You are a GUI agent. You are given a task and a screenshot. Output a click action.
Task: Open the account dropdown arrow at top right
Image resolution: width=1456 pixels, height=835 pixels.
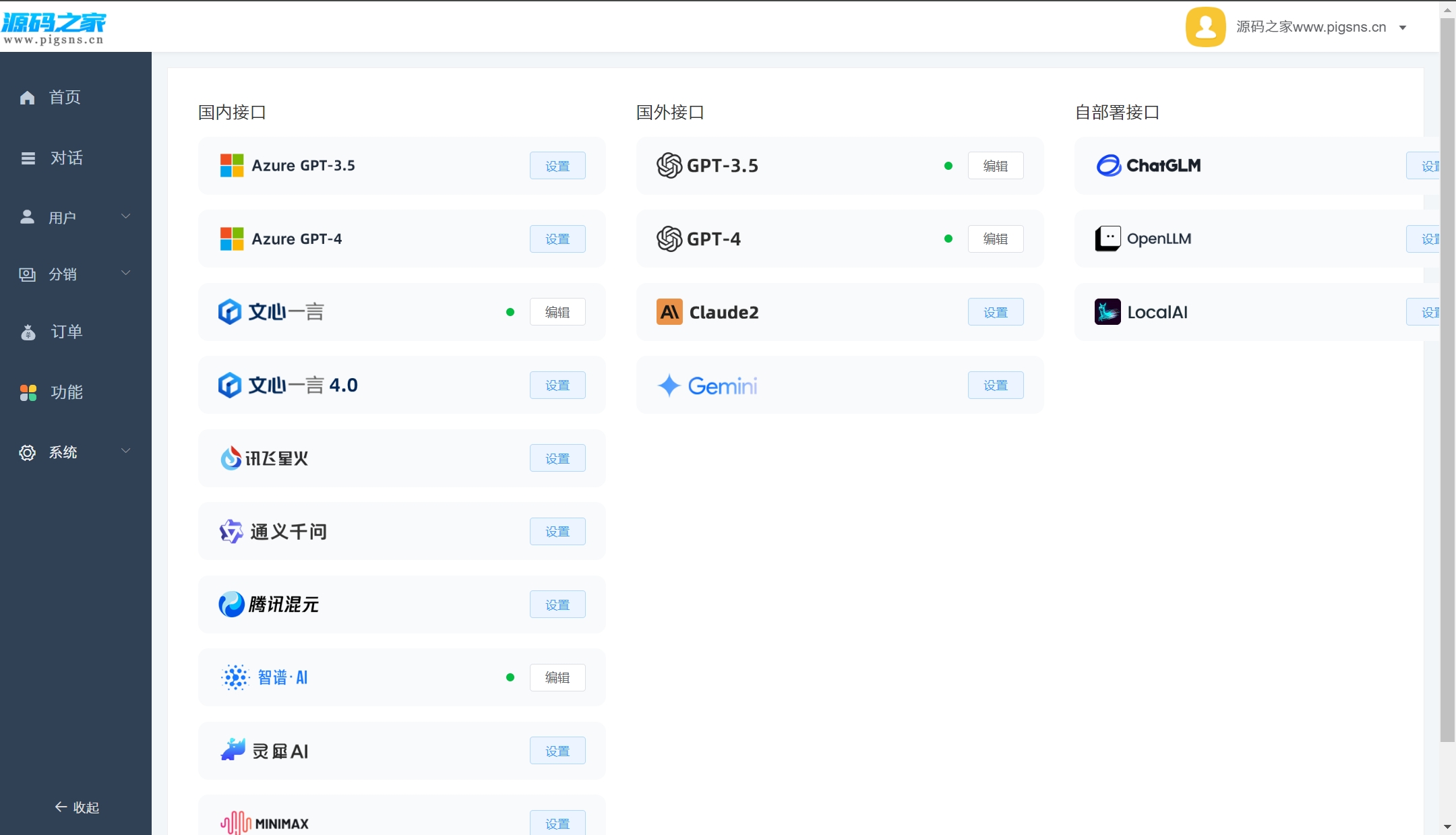[1403, 28]
